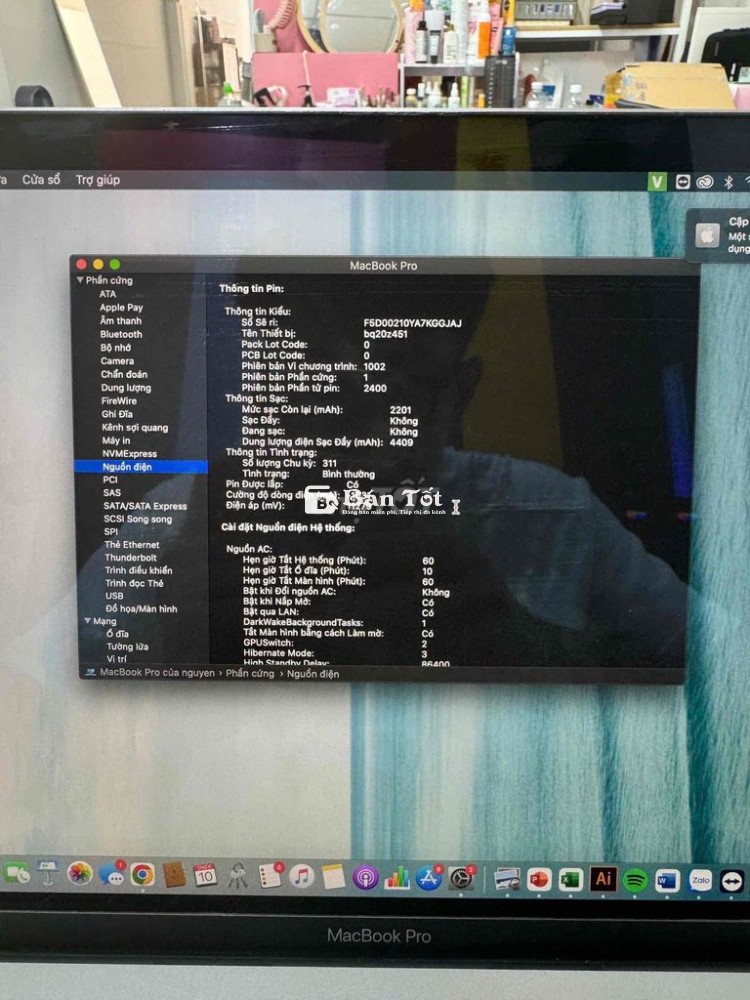Select PCI in the sidebar
Image resolution: width=750 pixels, height=1000 pixels.
coord(110,480)
